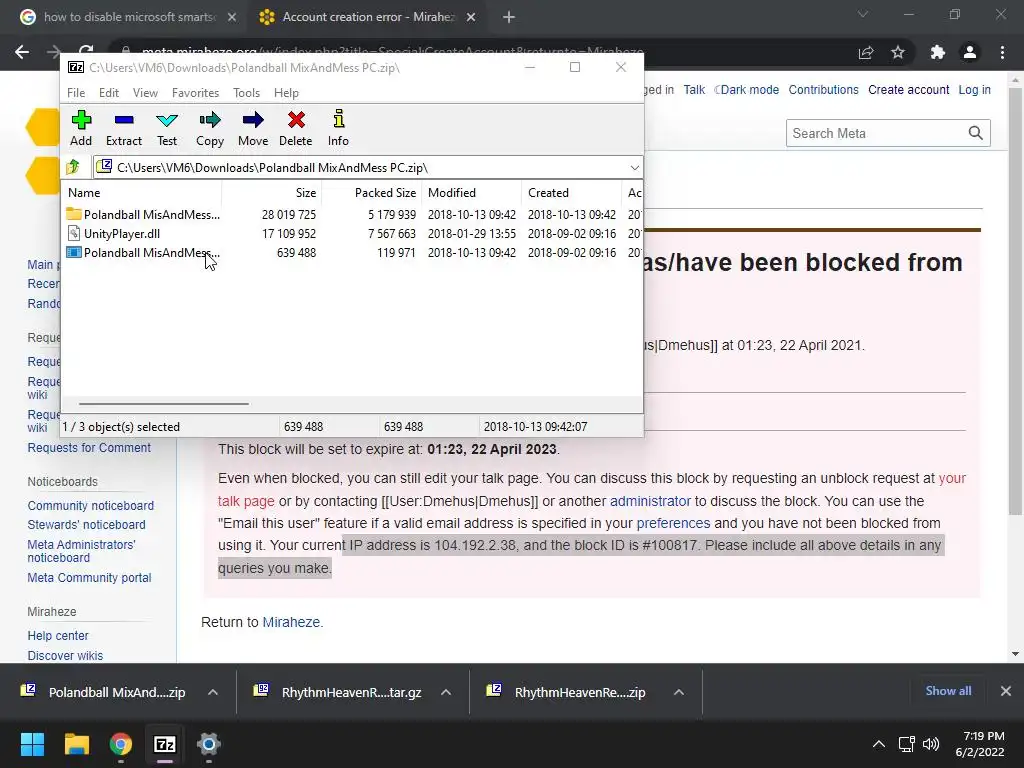Click the Create account link
This screenshot has width=1024, height=768.
click(908, 89)
